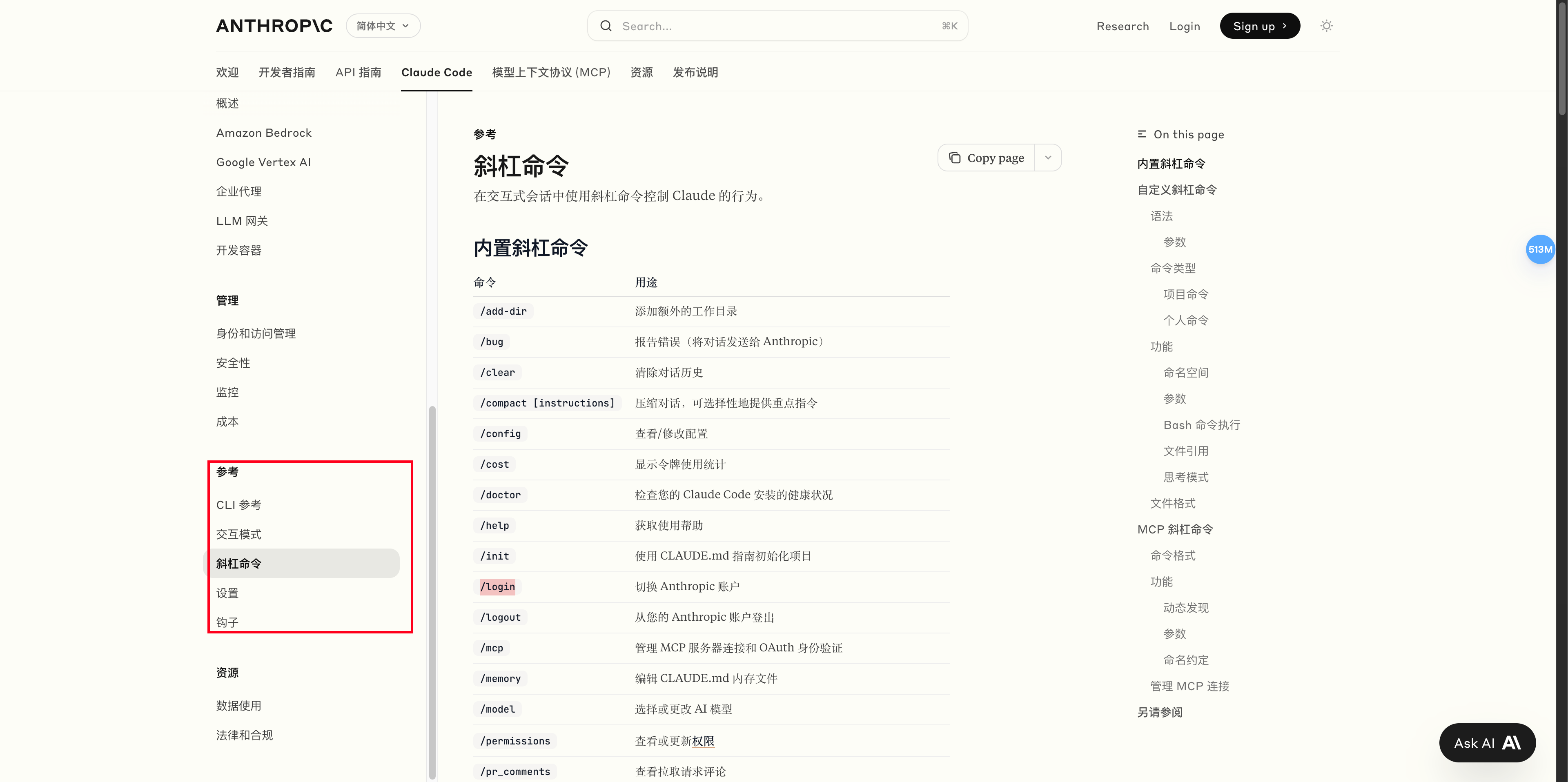Jump to MCP 斜杠命令 in page outline
The image size is (1568, 782).
pyautogui.click(x=1175, y=529)
